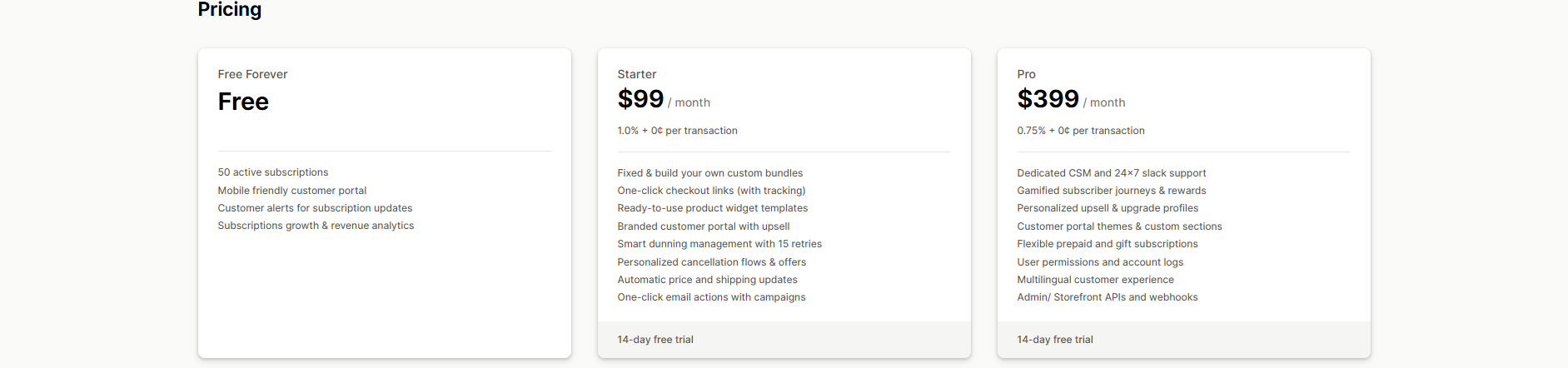Click Smart dunning management with 15 retries
Image resolution: width=1568 pixels, height=368 pixels.
(719, 244)
